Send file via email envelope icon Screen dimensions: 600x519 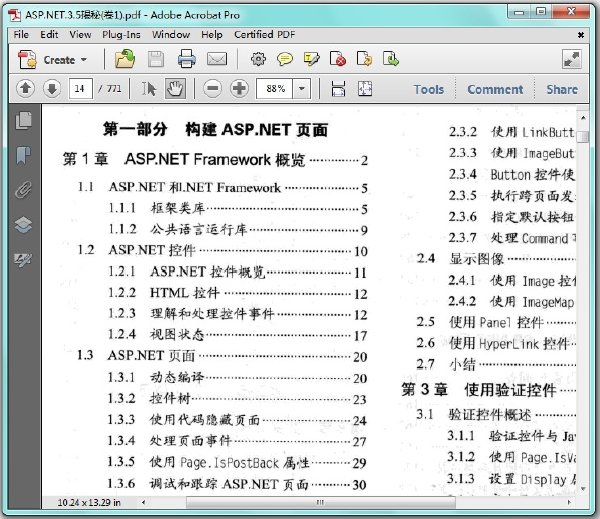coord(217,59)
